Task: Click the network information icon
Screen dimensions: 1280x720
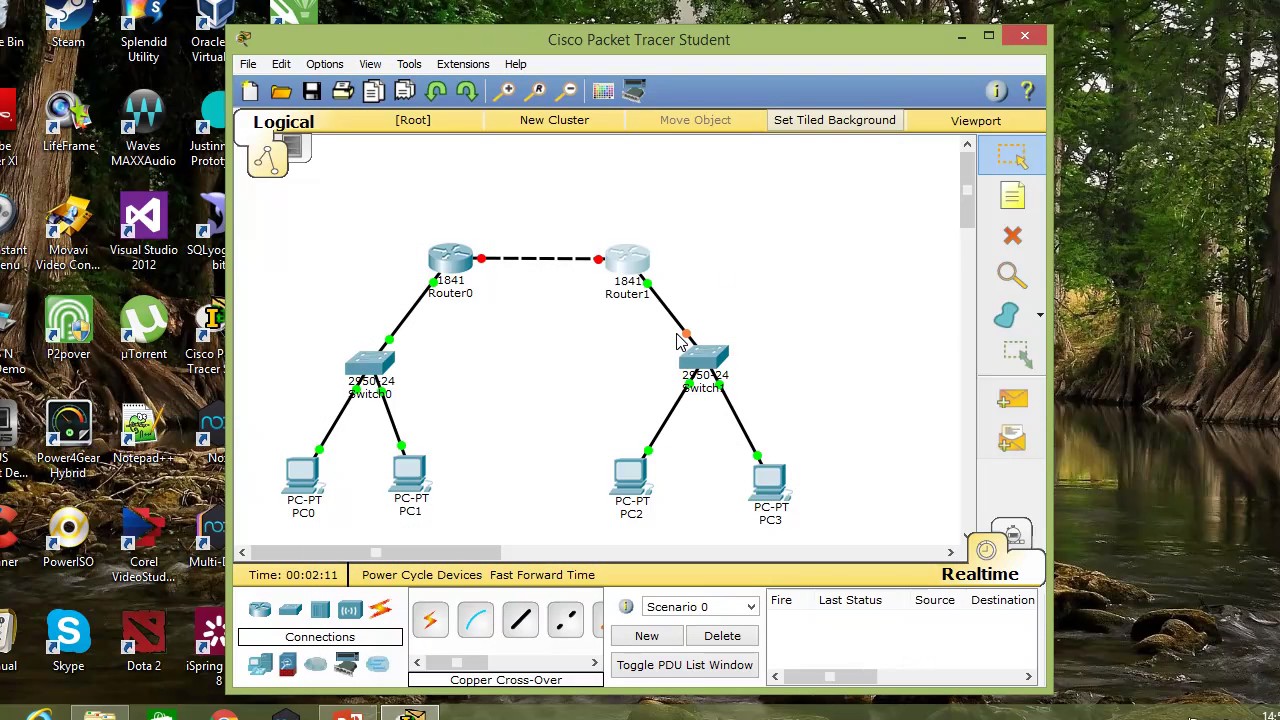Action: pos(996,92)
